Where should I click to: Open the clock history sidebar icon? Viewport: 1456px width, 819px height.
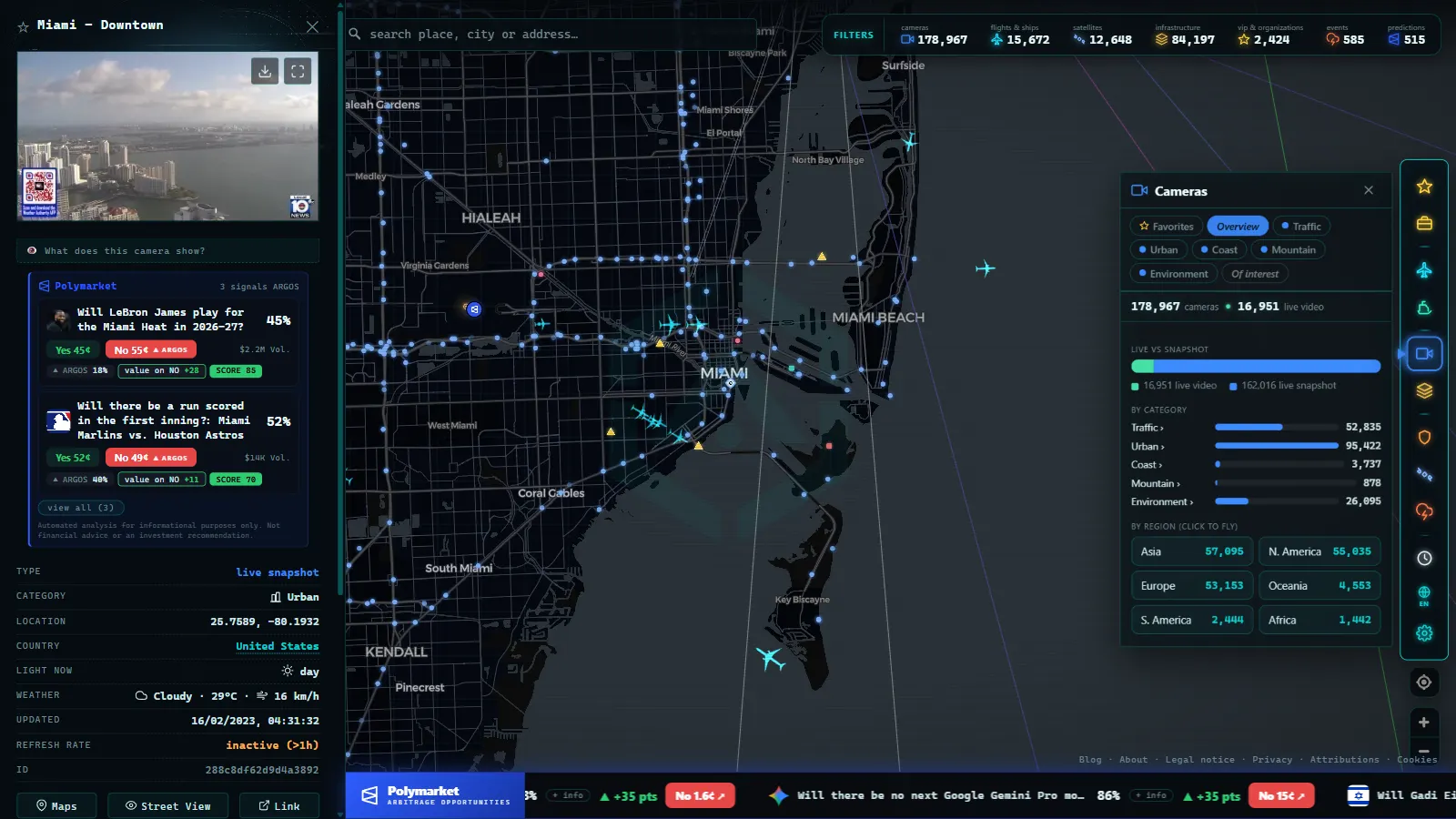pos(1424,558)
